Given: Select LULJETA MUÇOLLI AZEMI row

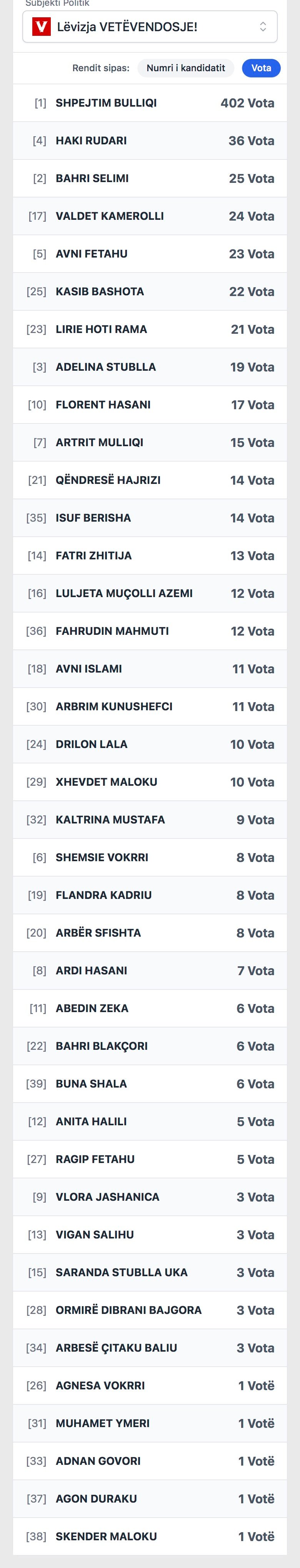Looking at the screenshot, I should coord(150,594).
